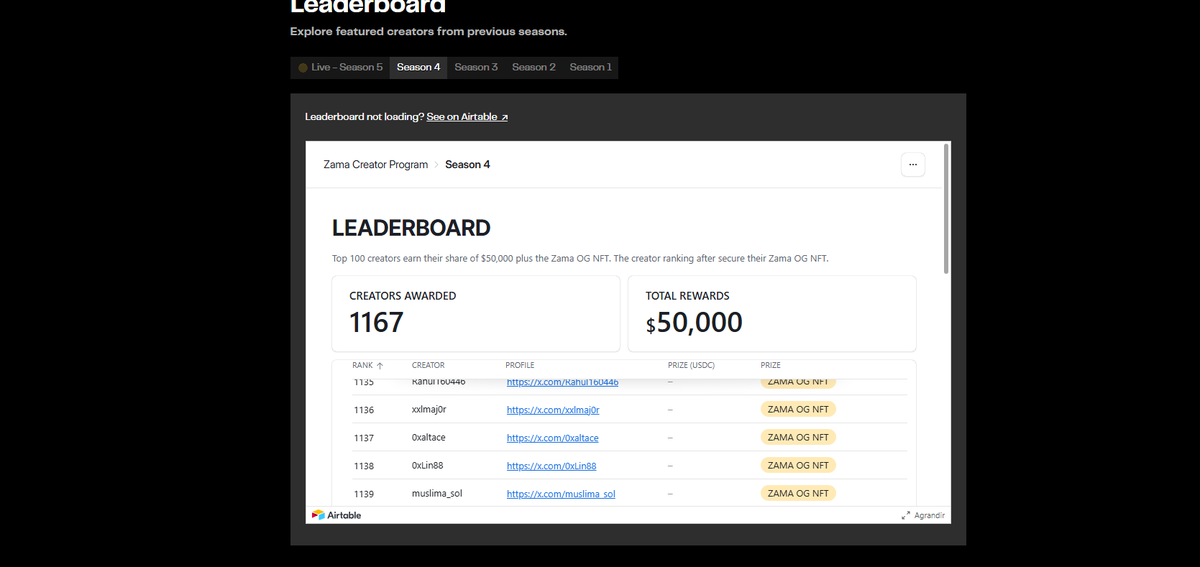Screen dimensions: 1200x567
Task: Open the x.com/muslima_sol profile link
Action: 561,494
